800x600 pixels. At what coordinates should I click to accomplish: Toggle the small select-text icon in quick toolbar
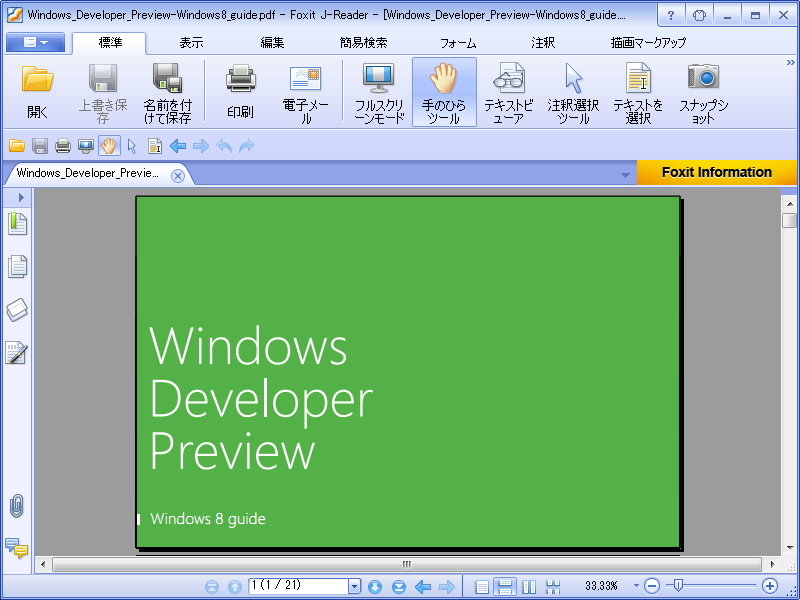(x=155, y=146)
